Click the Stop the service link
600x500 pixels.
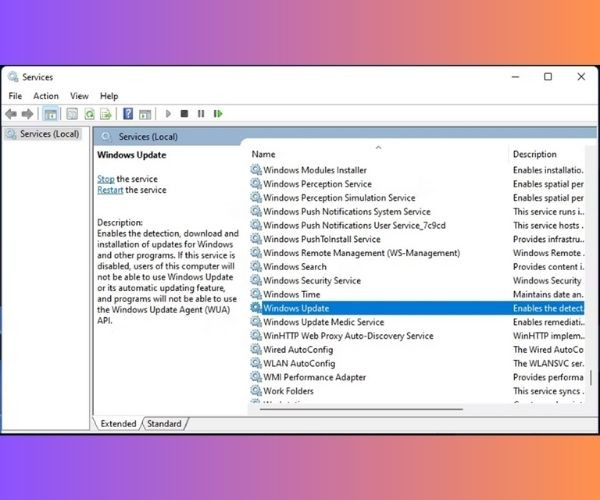106,179
